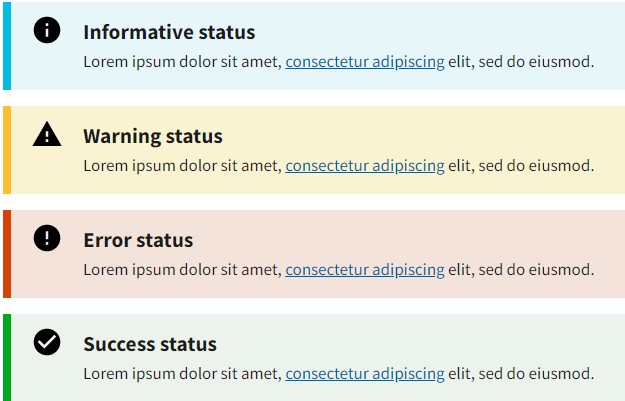The height and width of the screenshot is (401, 625).
Task: Open consectetur adipiscing link in Warning alert
Action: coord(365,166)
